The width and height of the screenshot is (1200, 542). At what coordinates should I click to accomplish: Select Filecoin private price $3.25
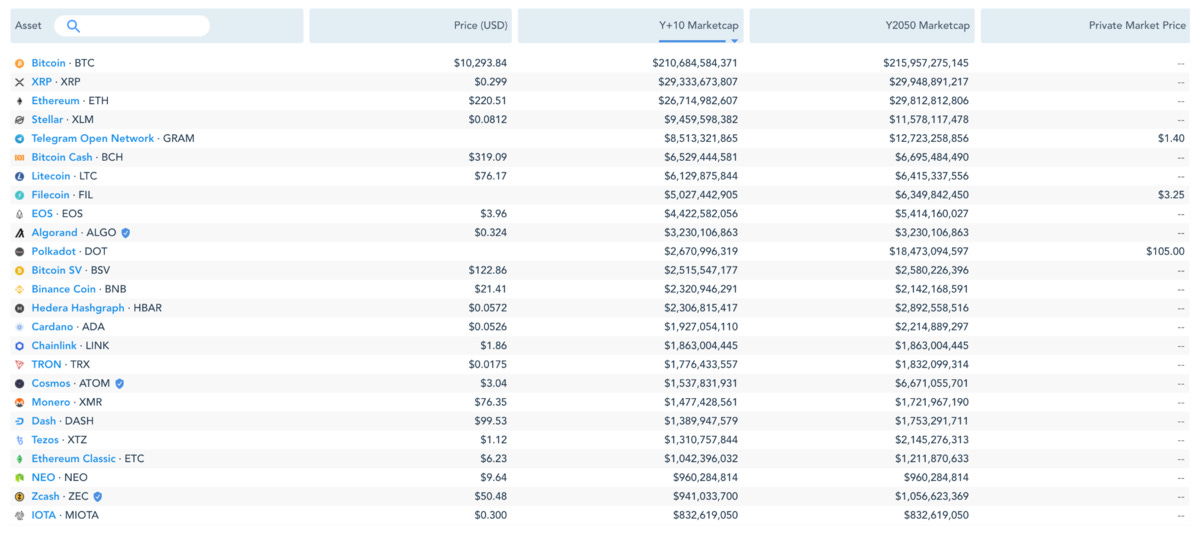pyautogui.click(x=1171, y=195)
